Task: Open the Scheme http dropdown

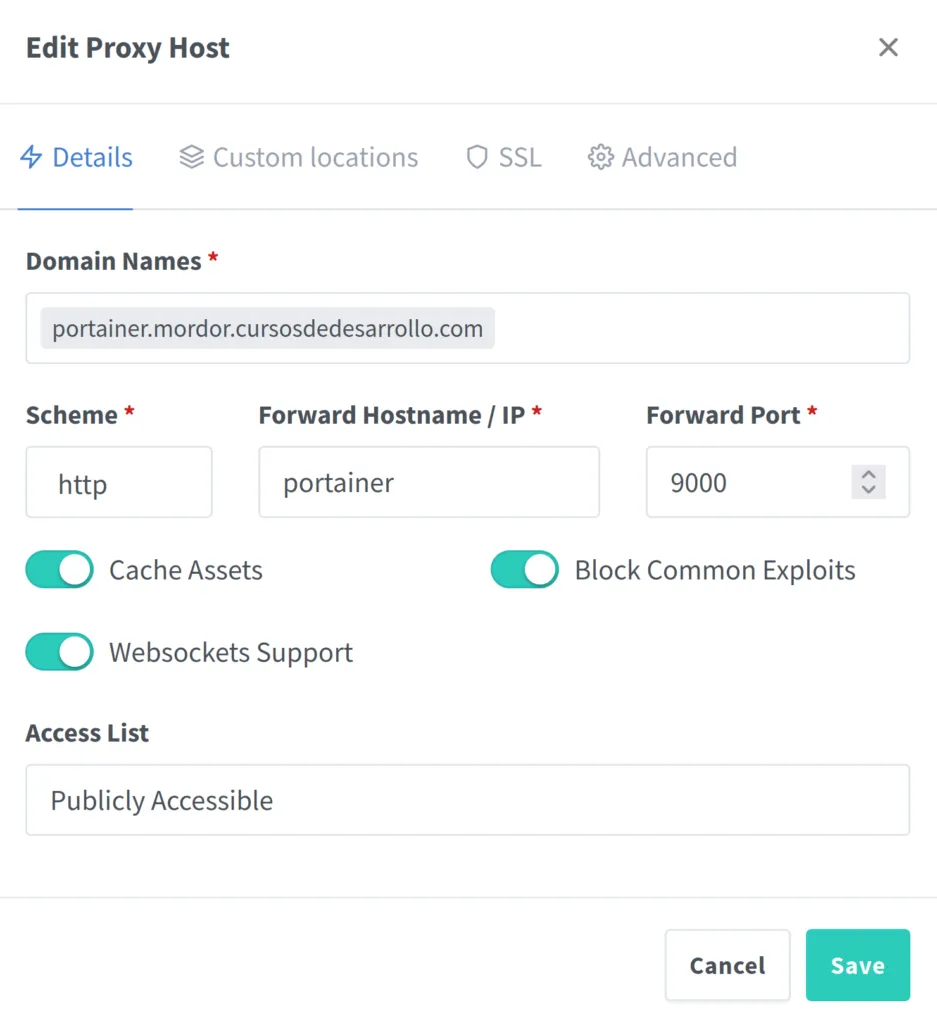Action: (119, 483)
